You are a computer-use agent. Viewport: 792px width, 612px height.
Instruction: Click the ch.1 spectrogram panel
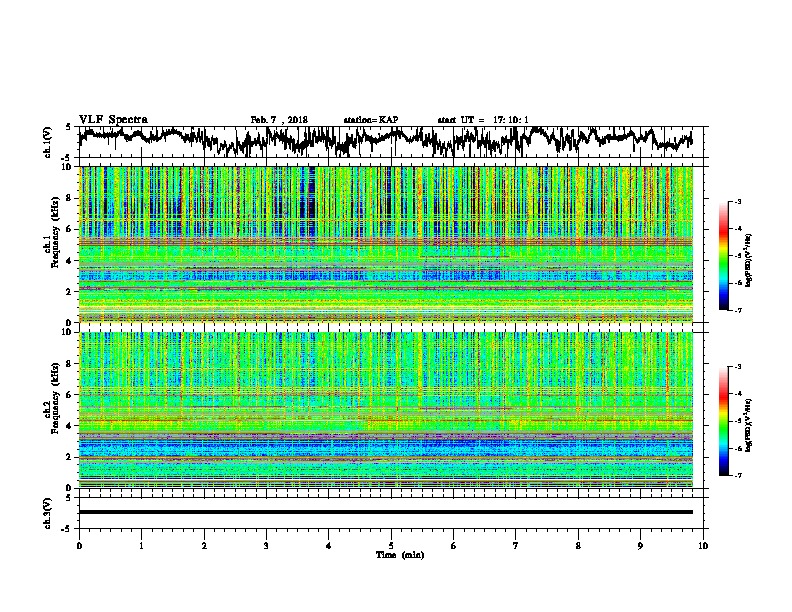click(386, 244)
